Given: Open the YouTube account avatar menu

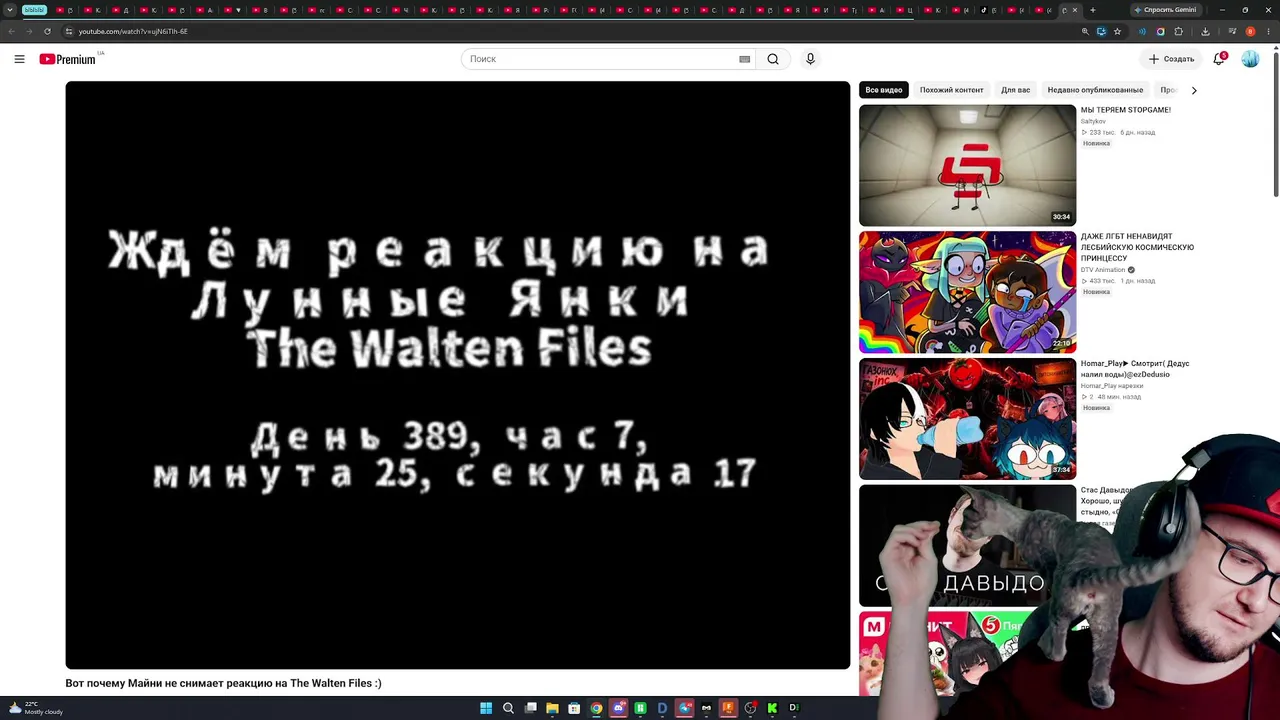Looking at the screenshot, I should 1250,59.
